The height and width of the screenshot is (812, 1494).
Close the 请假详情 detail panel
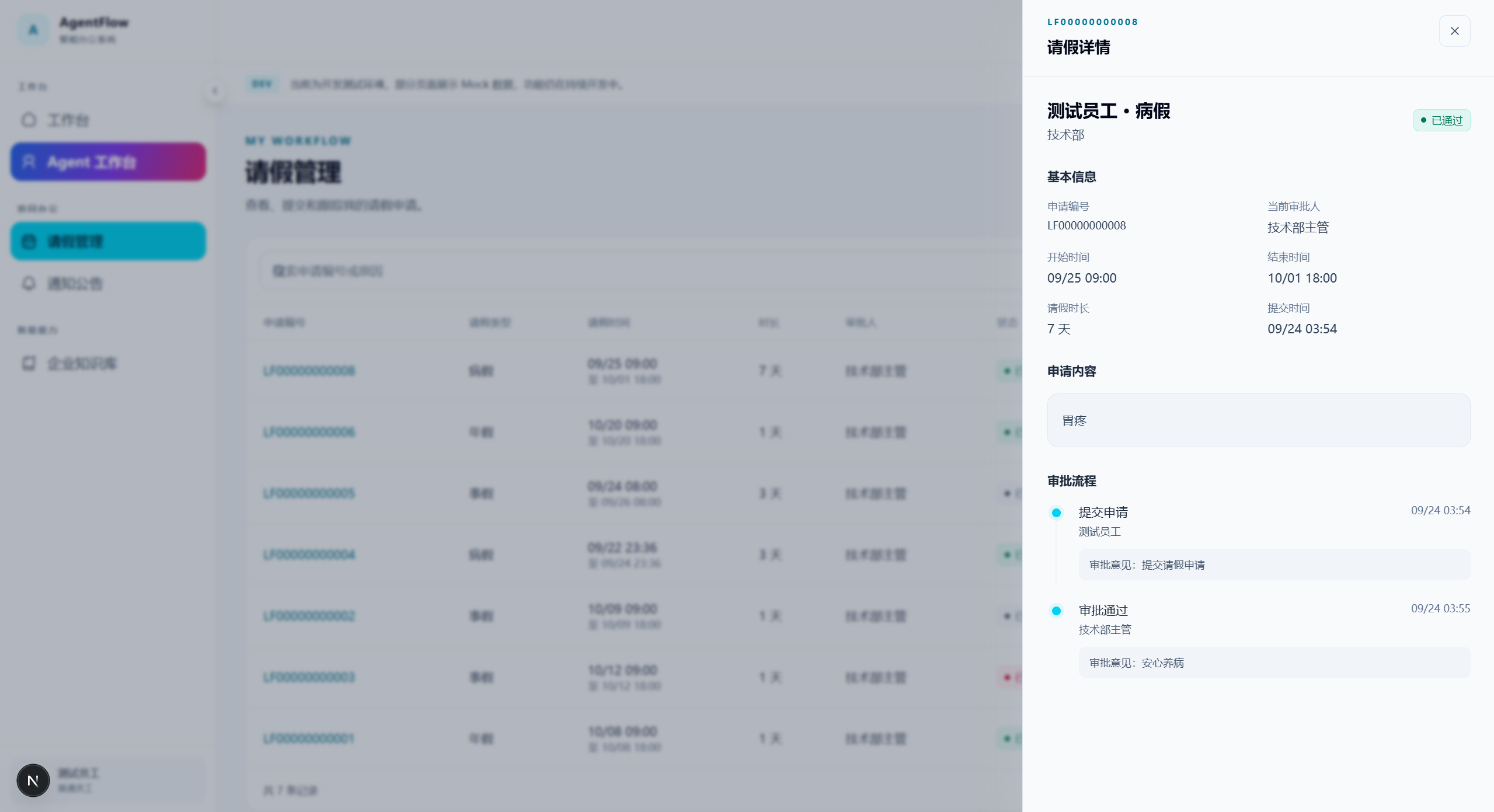(1454, 31)
